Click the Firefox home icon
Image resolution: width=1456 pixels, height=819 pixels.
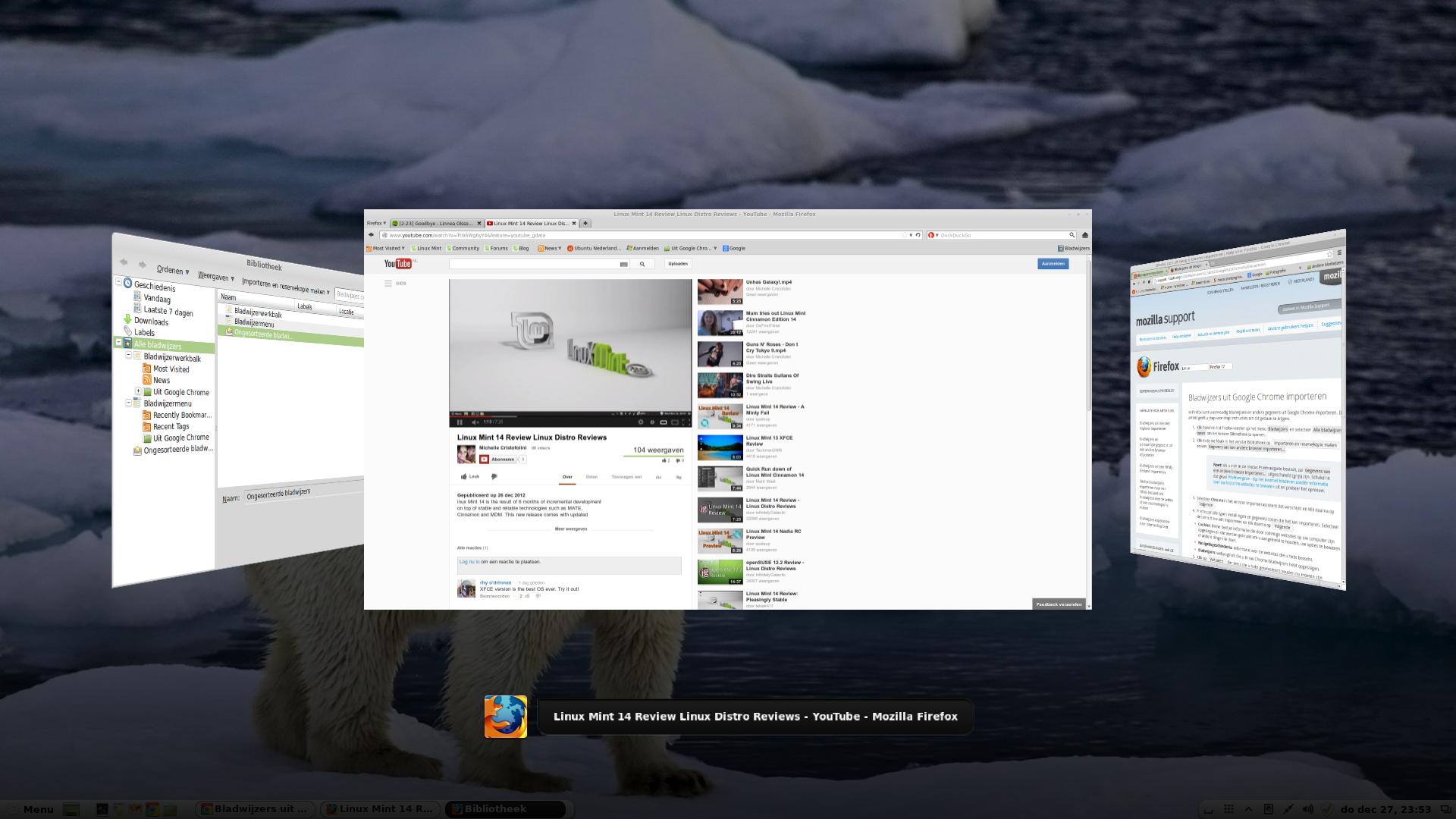(x=1084, y=235)
